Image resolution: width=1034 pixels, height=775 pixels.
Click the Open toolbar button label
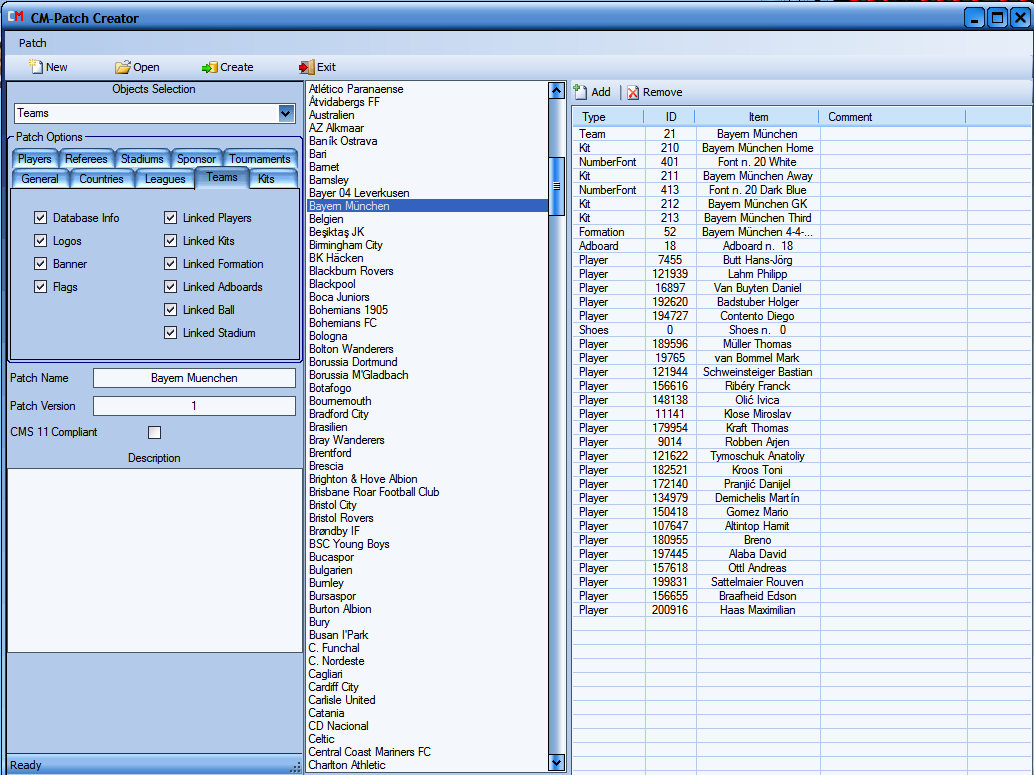tap(146, 67)
